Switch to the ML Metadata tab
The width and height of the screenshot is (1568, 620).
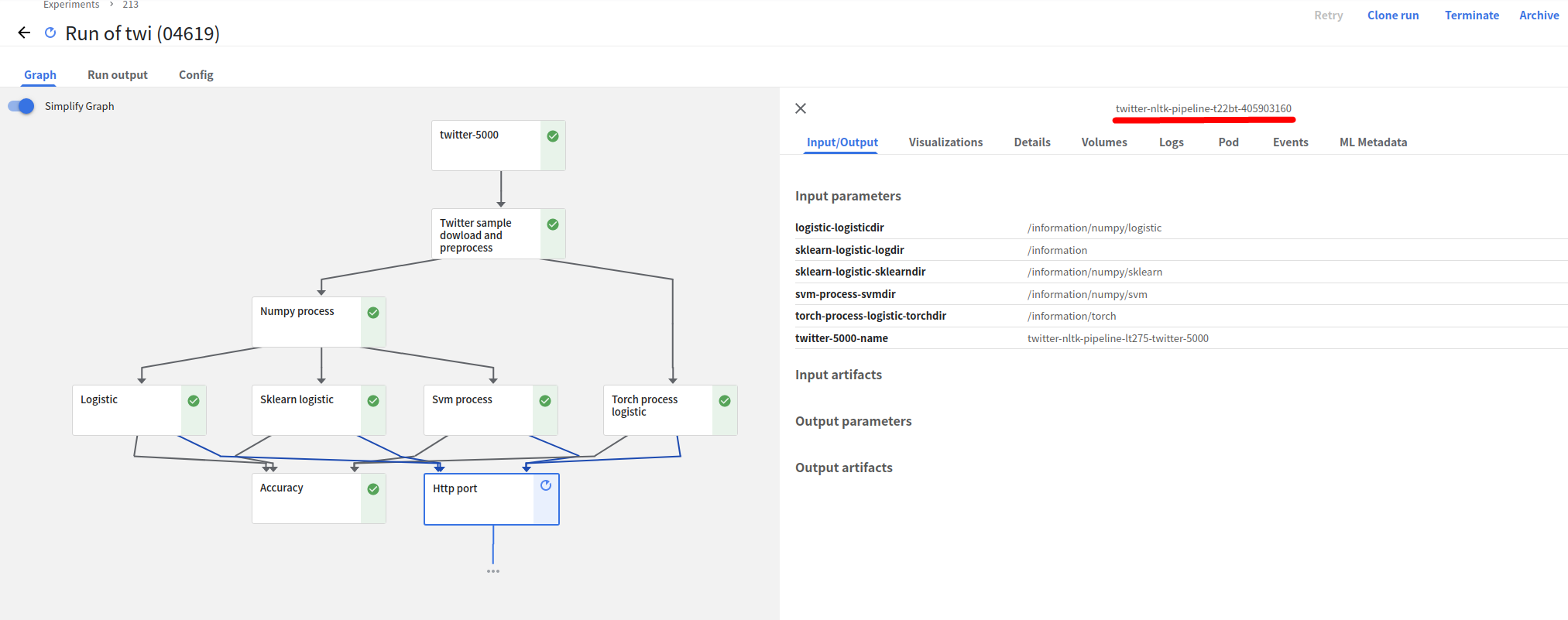pos(1373,142)
